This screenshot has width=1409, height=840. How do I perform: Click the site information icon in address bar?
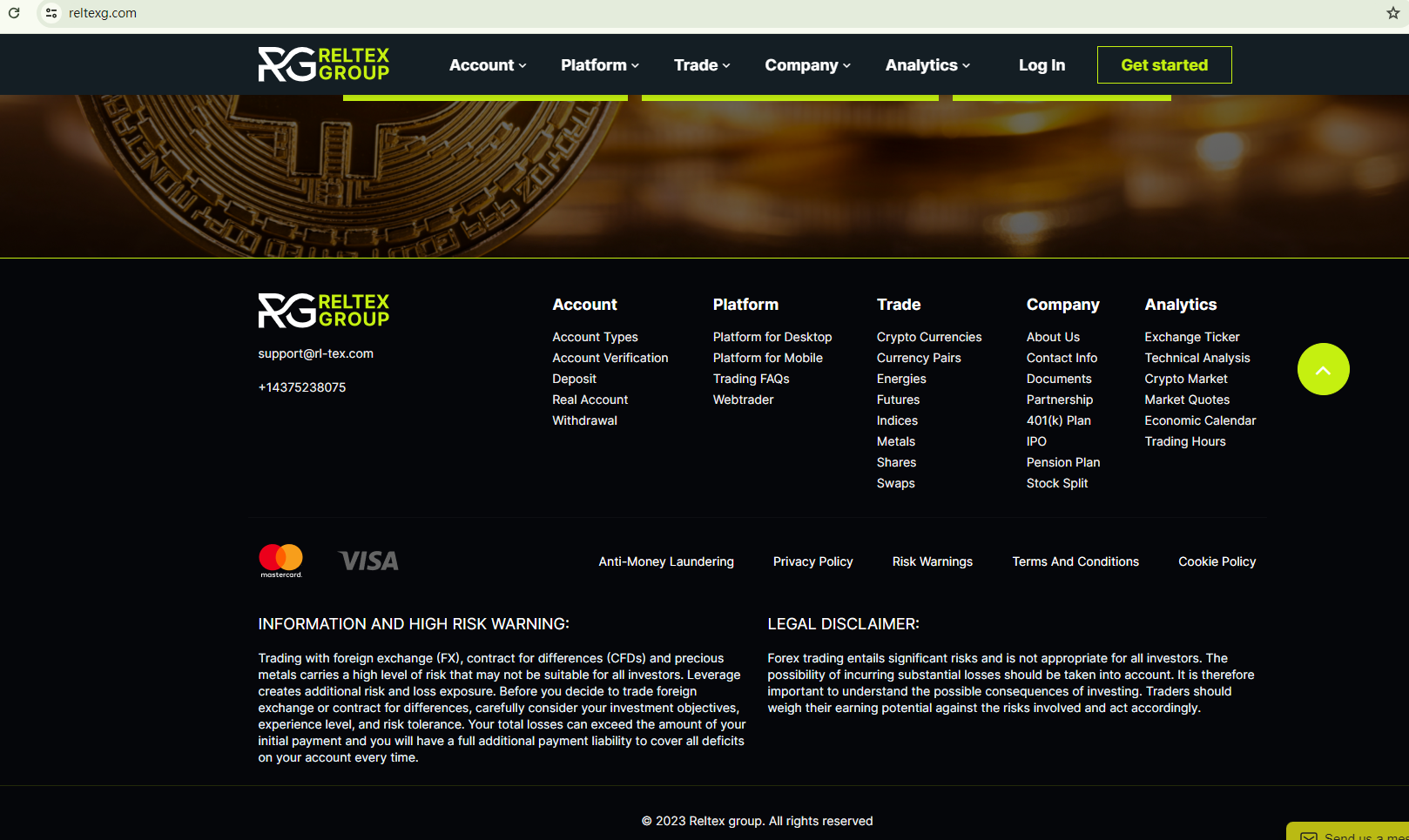51,13
